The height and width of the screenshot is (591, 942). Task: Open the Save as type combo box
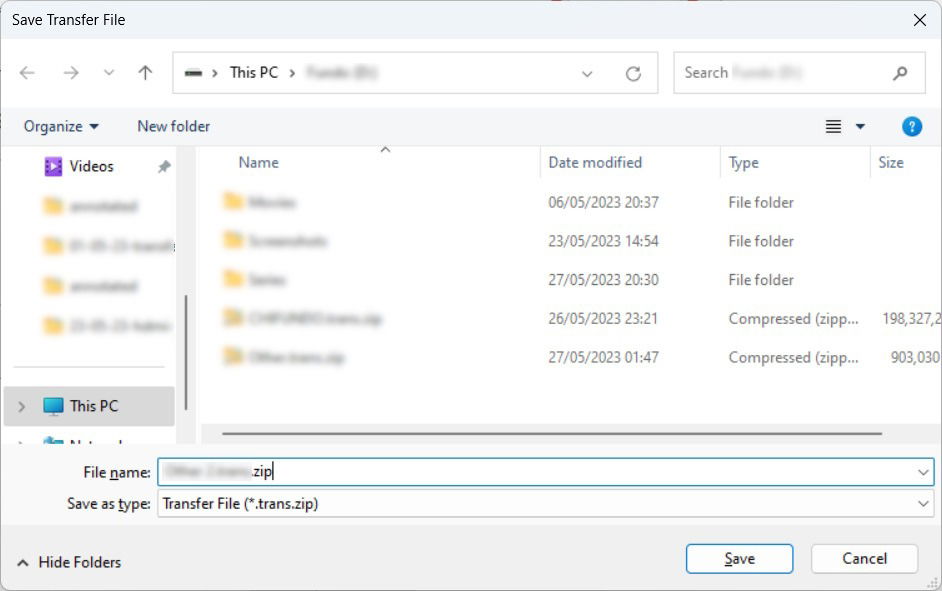click(x=545, y=504)
